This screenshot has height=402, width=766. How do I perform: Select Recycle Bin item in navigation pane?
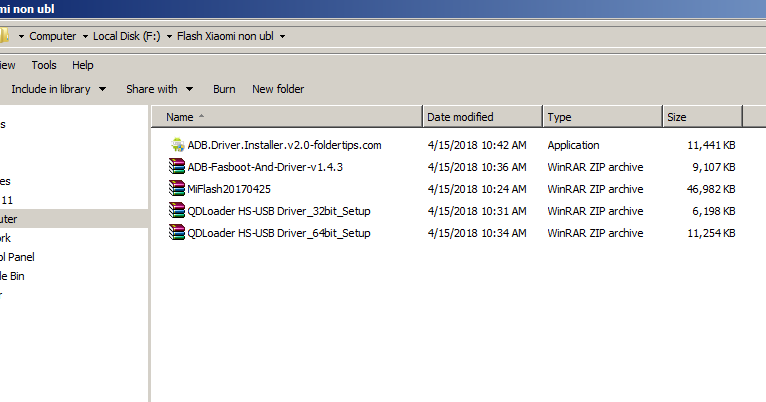point(12,276)
